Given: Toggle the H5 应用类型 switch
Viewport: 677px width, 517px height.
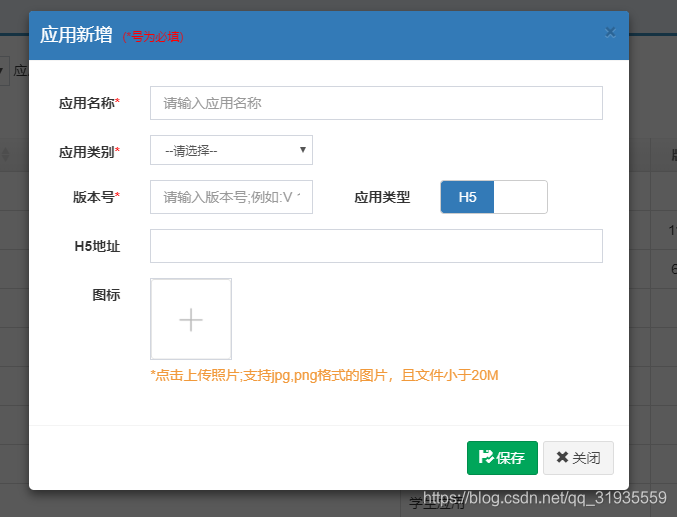Looking at the screenshot, I should click(494, 197).
